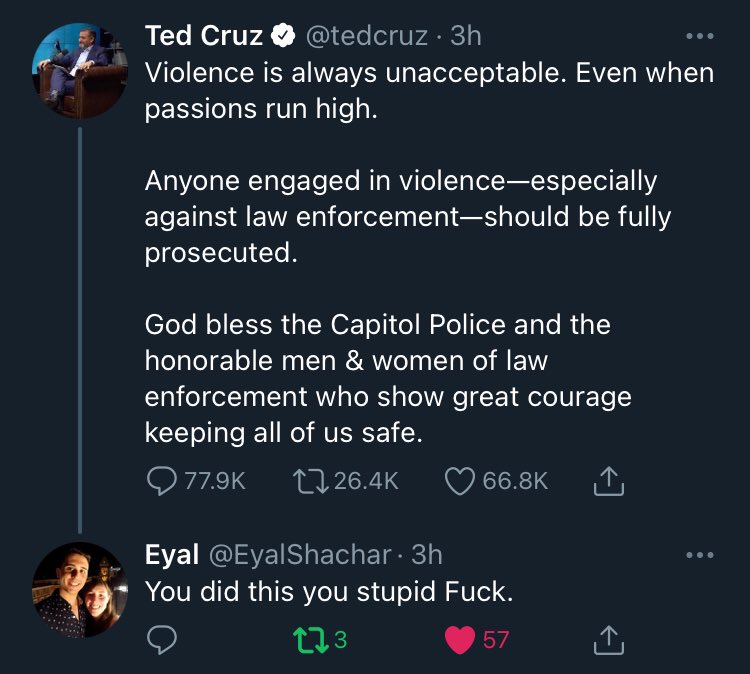750x674 pixels.
Task: Undo retweet on Eyal's reply
Action: coord(320,640)
